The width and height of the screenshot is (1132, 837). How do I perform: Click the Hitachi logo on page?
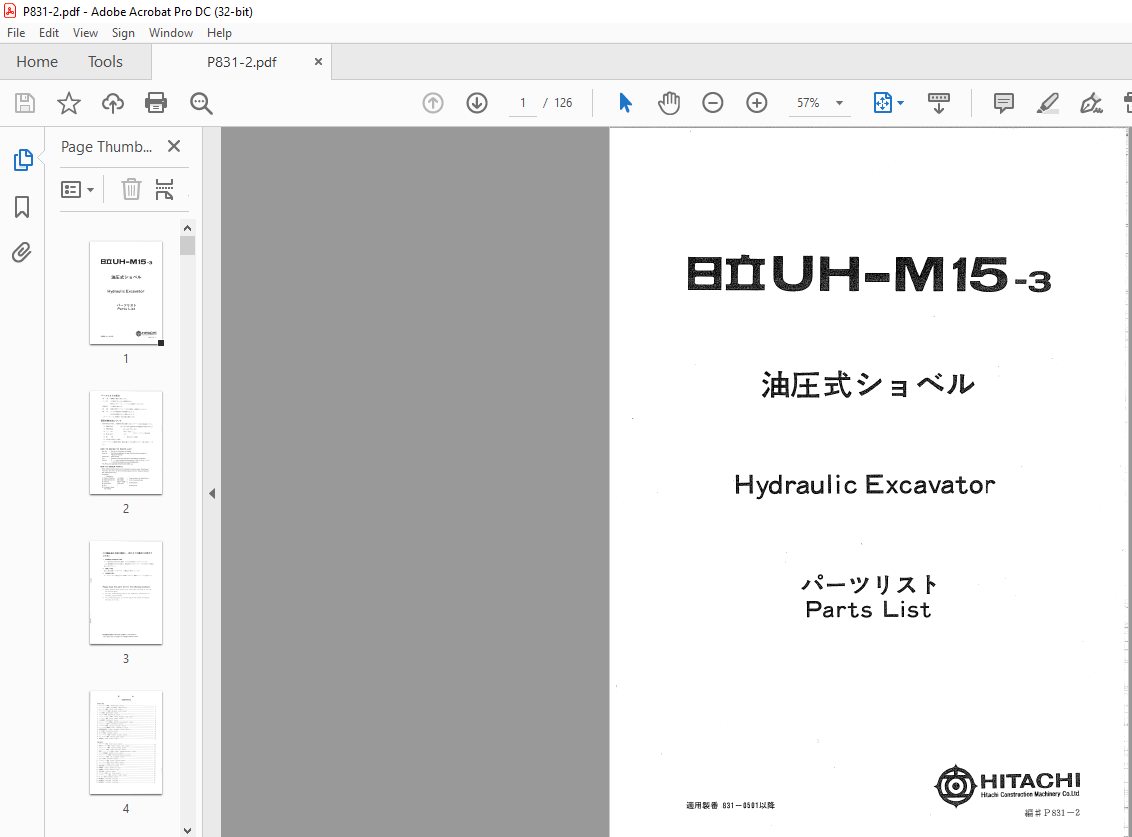[1007, 785]
